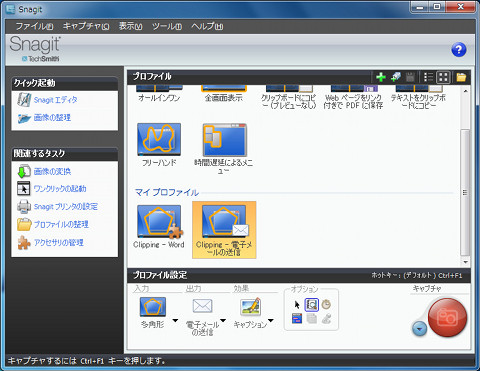Image resolution: width=480 pixels, height=371 pixels.
Task: Click the blue help question mark icon
Action: tap(459, 50)
